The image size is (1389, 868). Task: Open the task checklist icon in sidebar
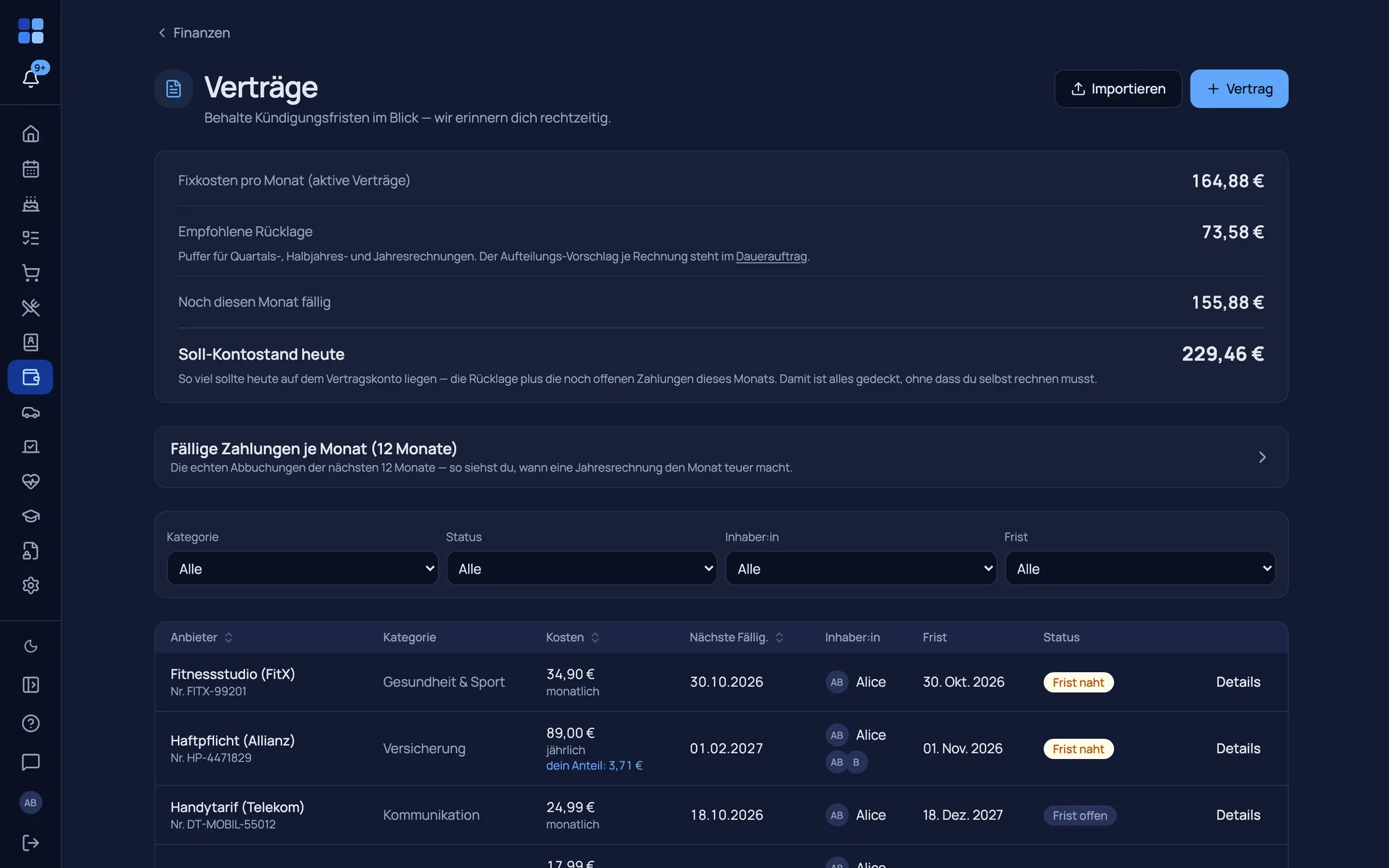click(x=31, y=238)
